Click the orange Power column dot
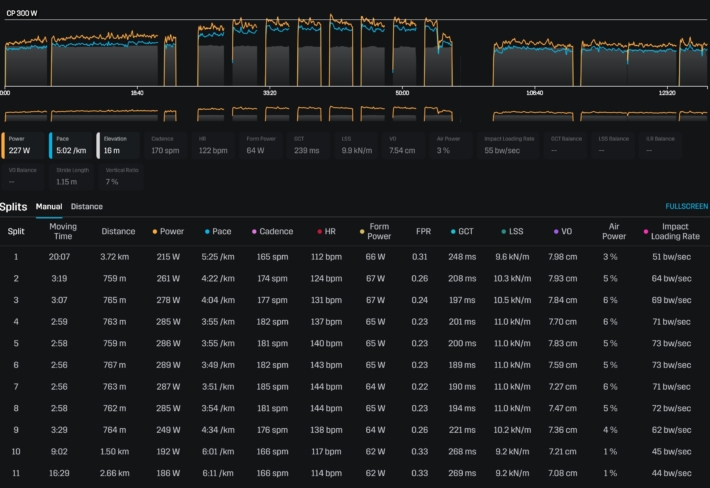Screen dimensions: 710x488 (x=154, y=232)
